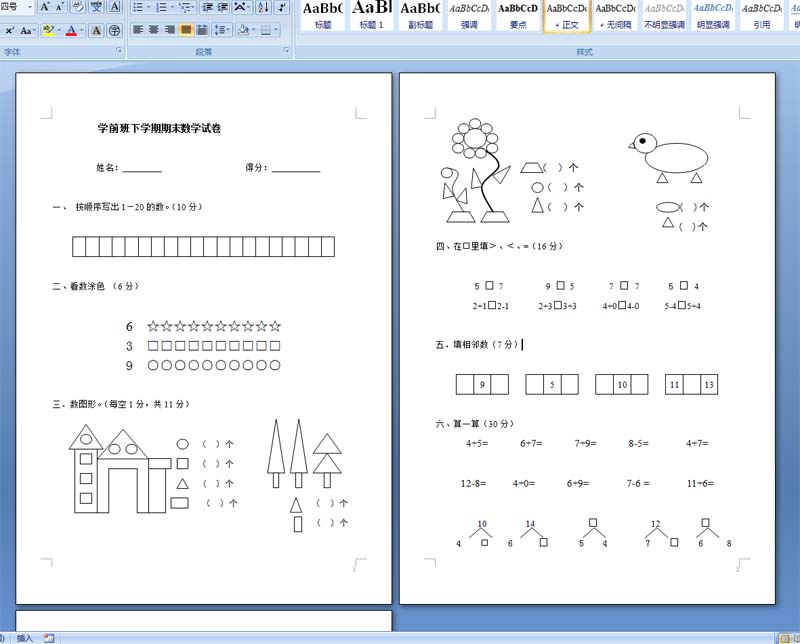The image size is (800, 644).
Task: Align text to the right
Action: click(x=170, y=31)
